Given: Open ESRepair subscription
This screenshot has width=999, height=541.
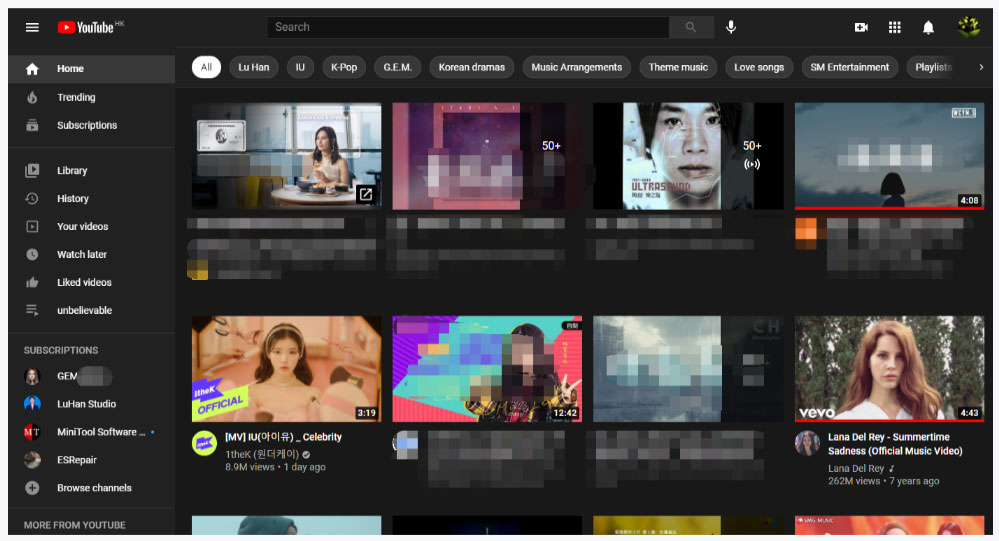Looking at the screenshot, I should 92,459.
